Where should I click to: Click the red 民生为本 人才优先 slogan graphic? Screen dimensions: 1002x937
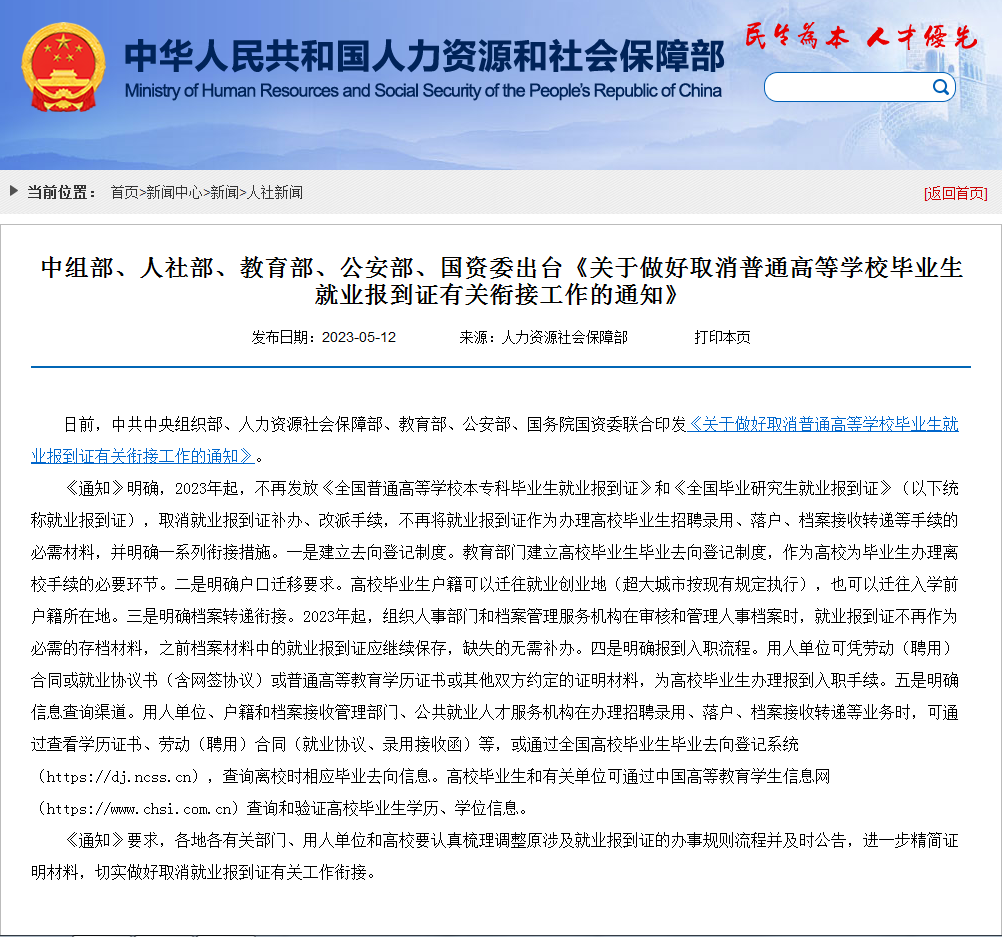[860, 38]
